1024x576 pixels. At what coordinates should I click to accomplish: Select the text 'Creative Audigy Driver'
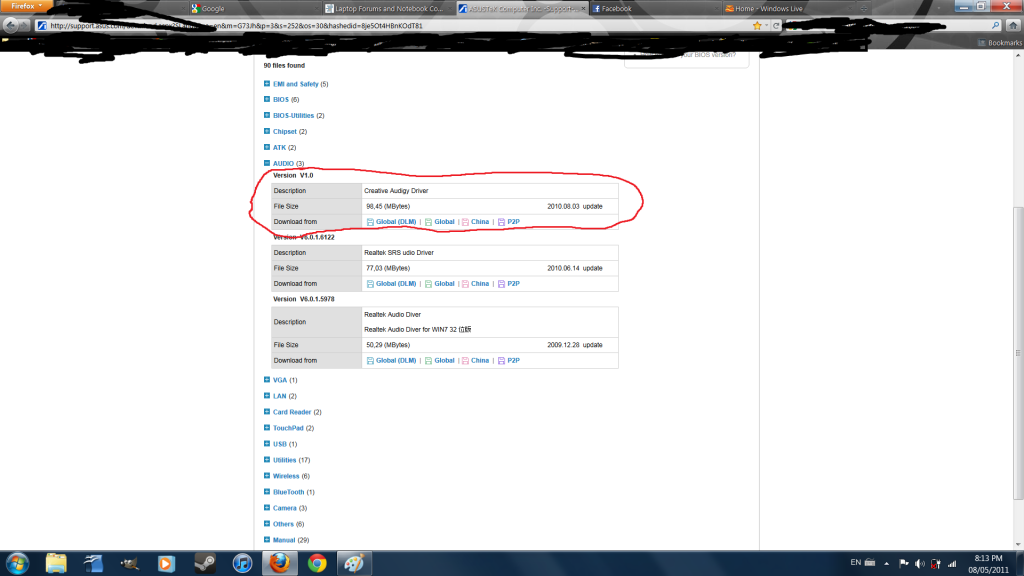396,191
